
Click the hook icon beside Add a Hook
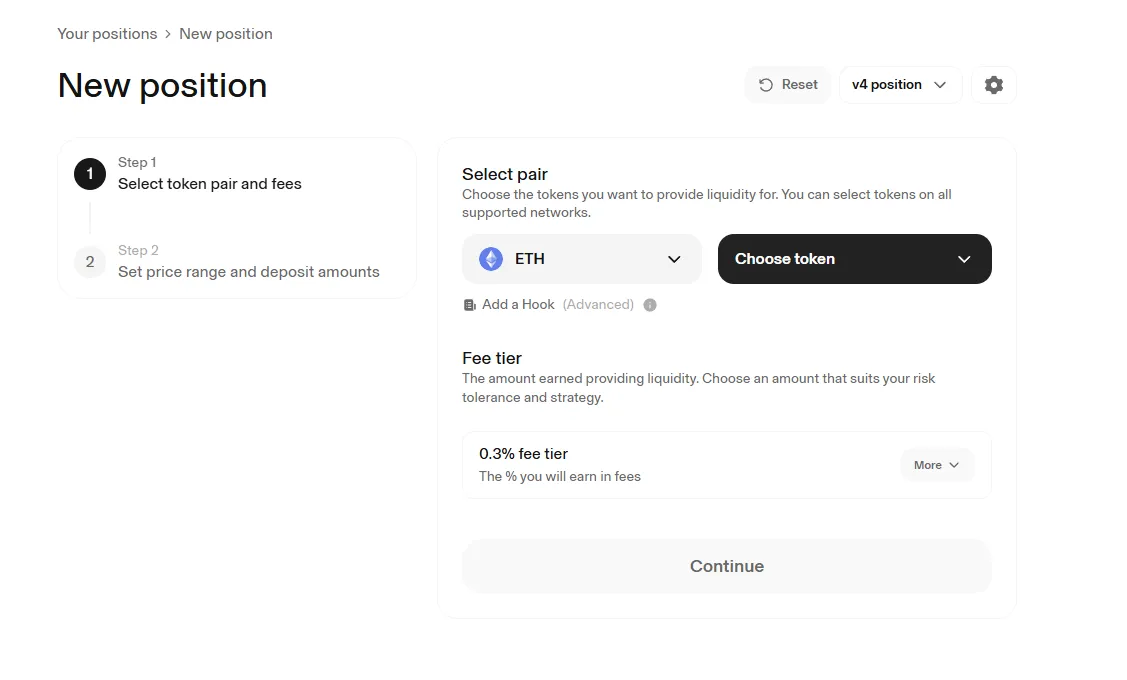click(x=470, y=305)
